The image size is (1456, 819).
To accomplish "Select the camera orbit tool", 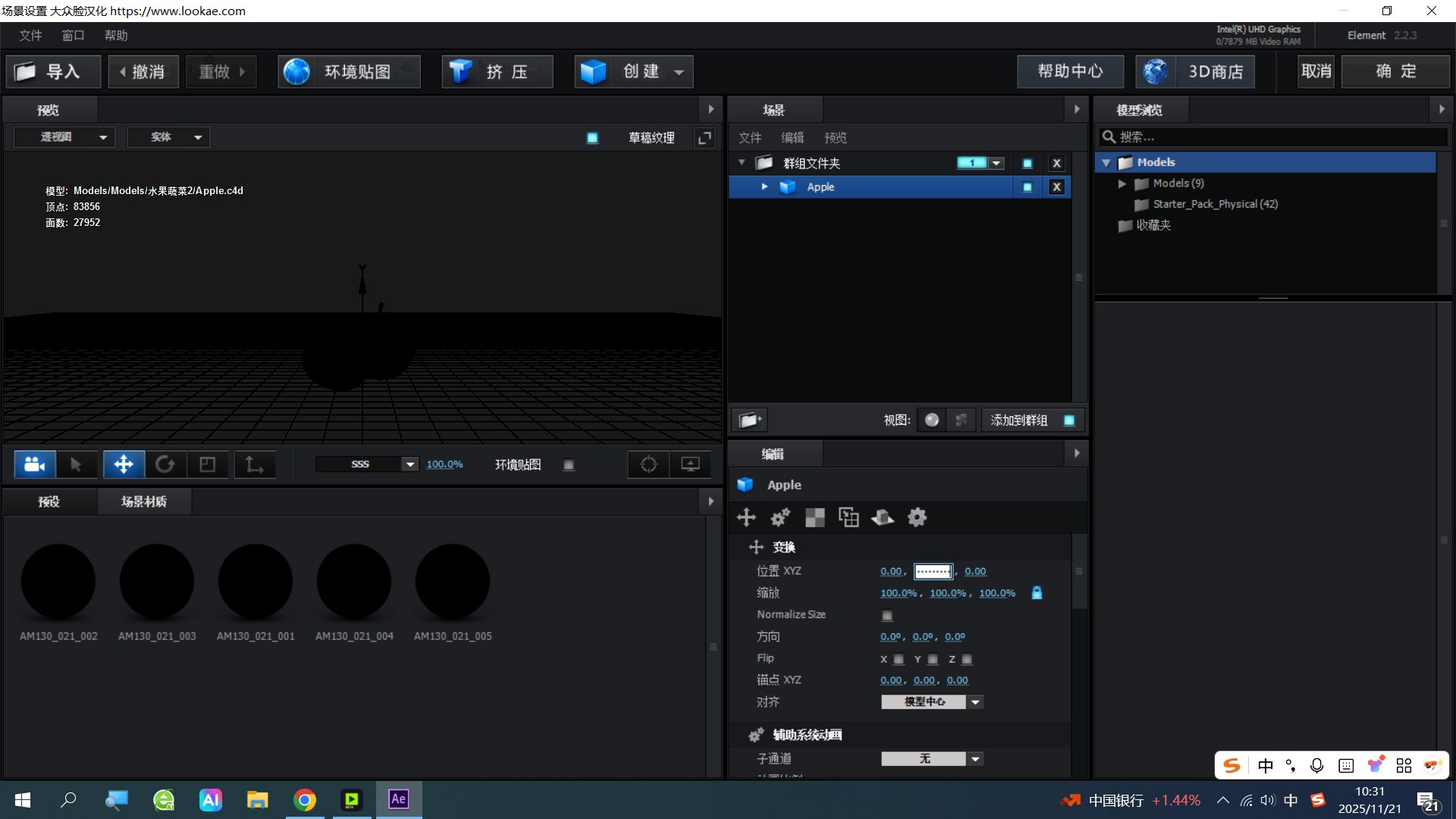I will click(x=35, y=464).
